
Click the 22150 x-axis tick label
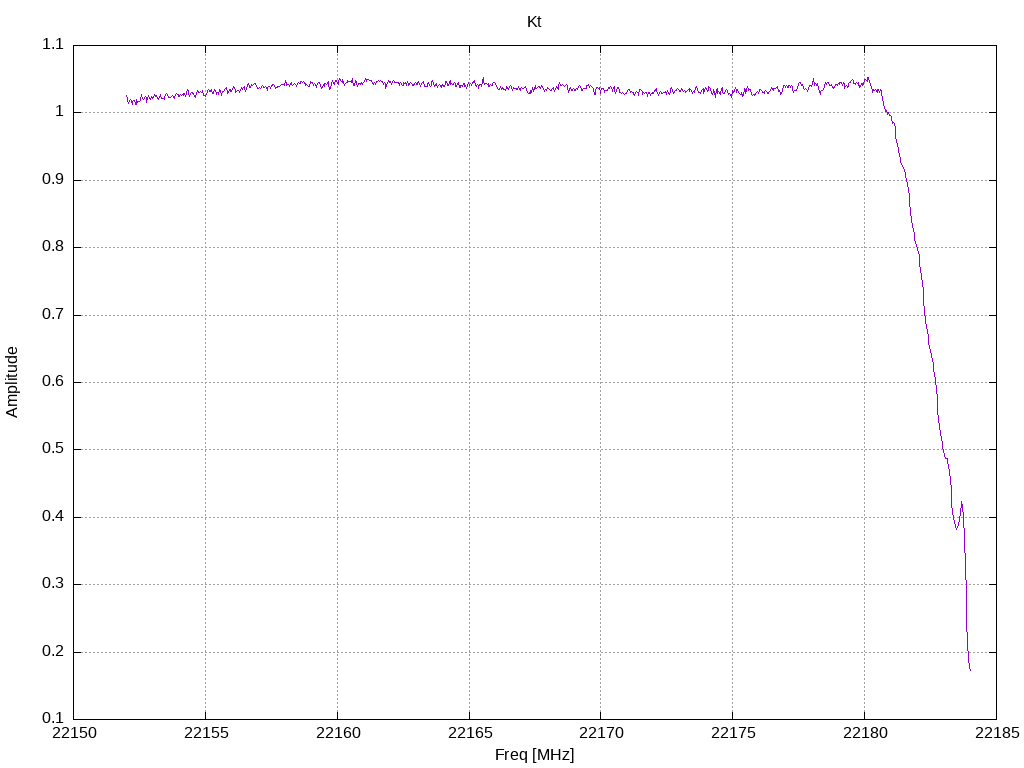[74, 733]
